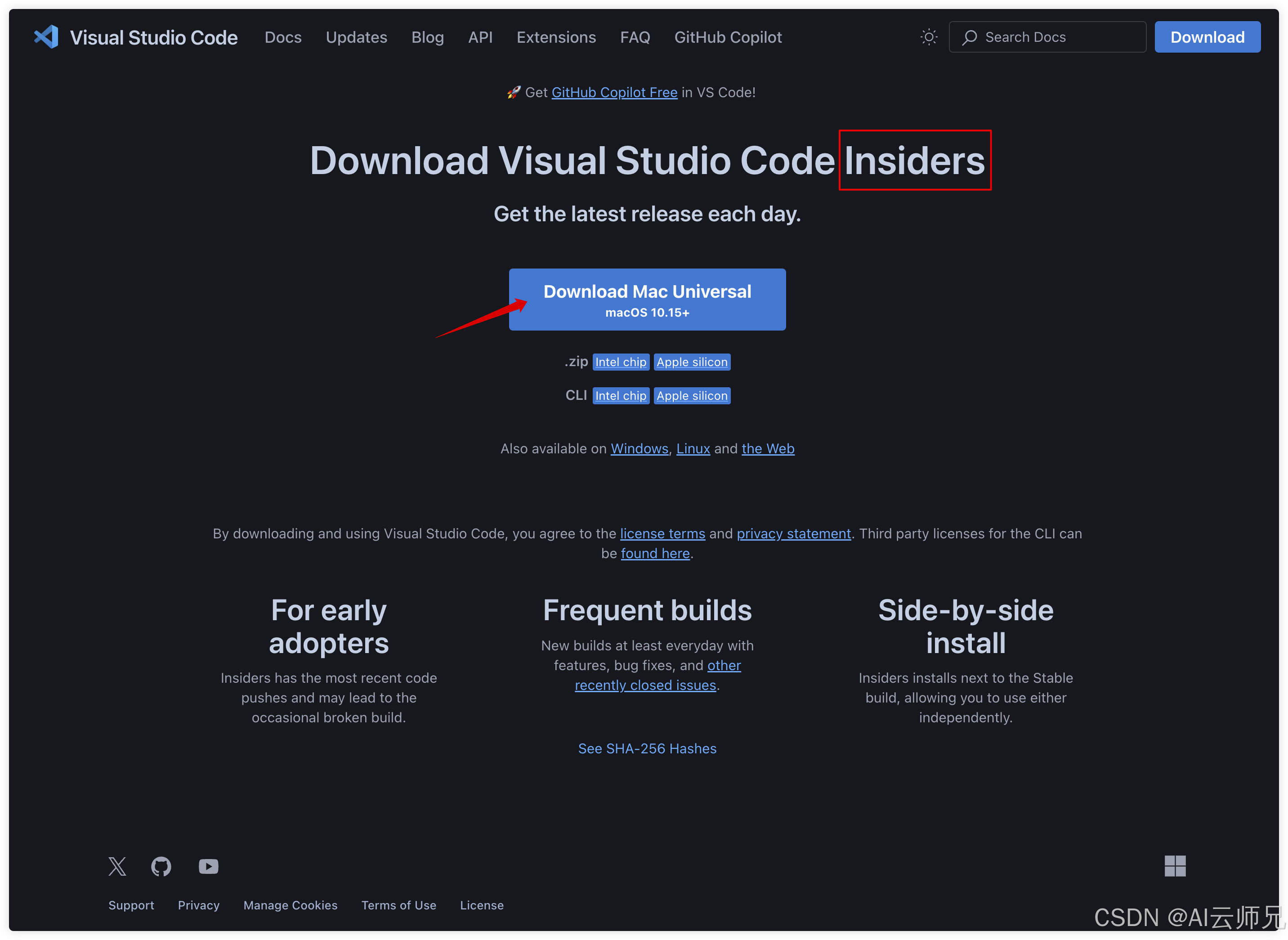Download .zip for Intel chip
1288x940 pixels.
pos(621,362)
